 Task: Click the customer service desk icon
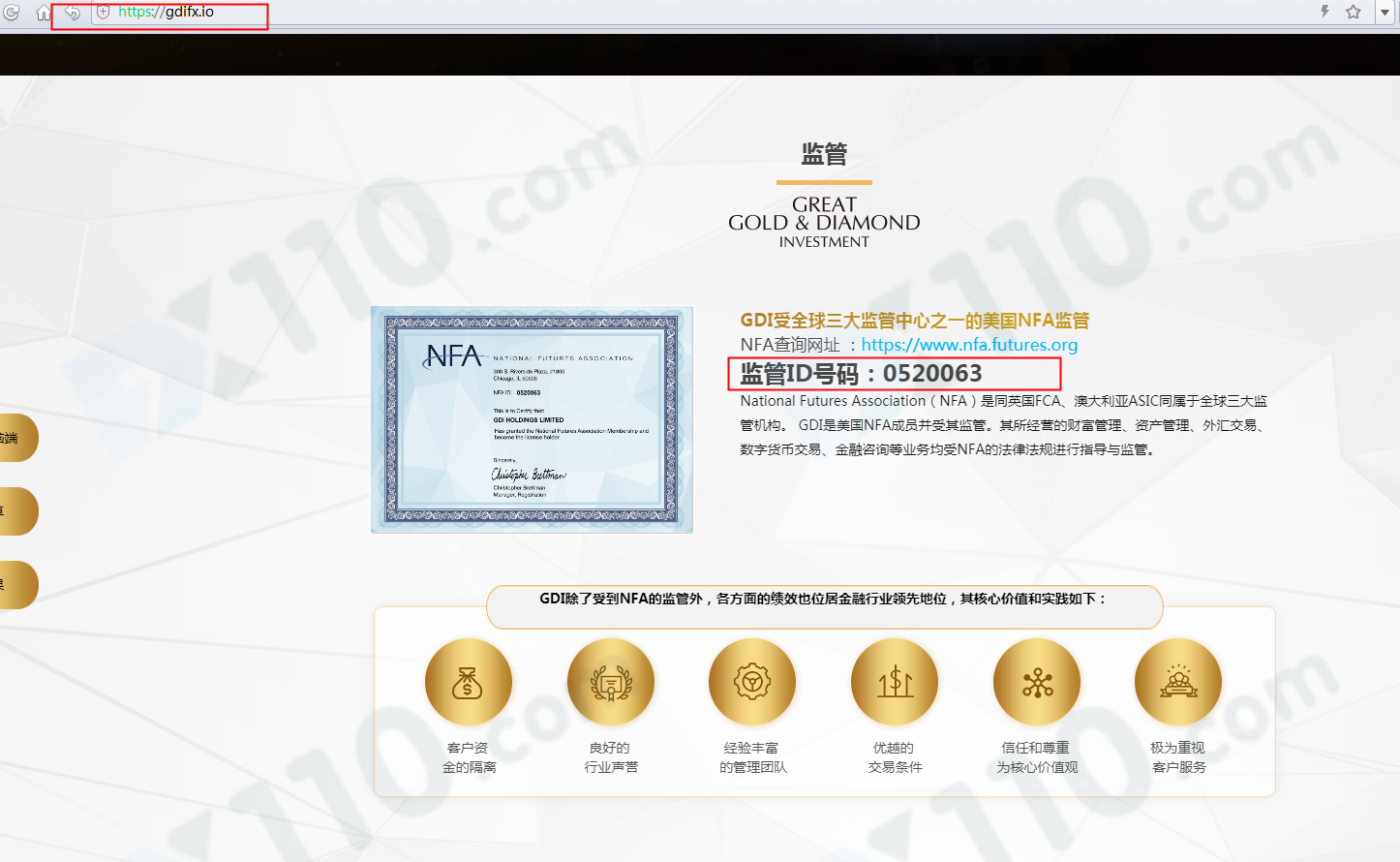click(1178, 682)
